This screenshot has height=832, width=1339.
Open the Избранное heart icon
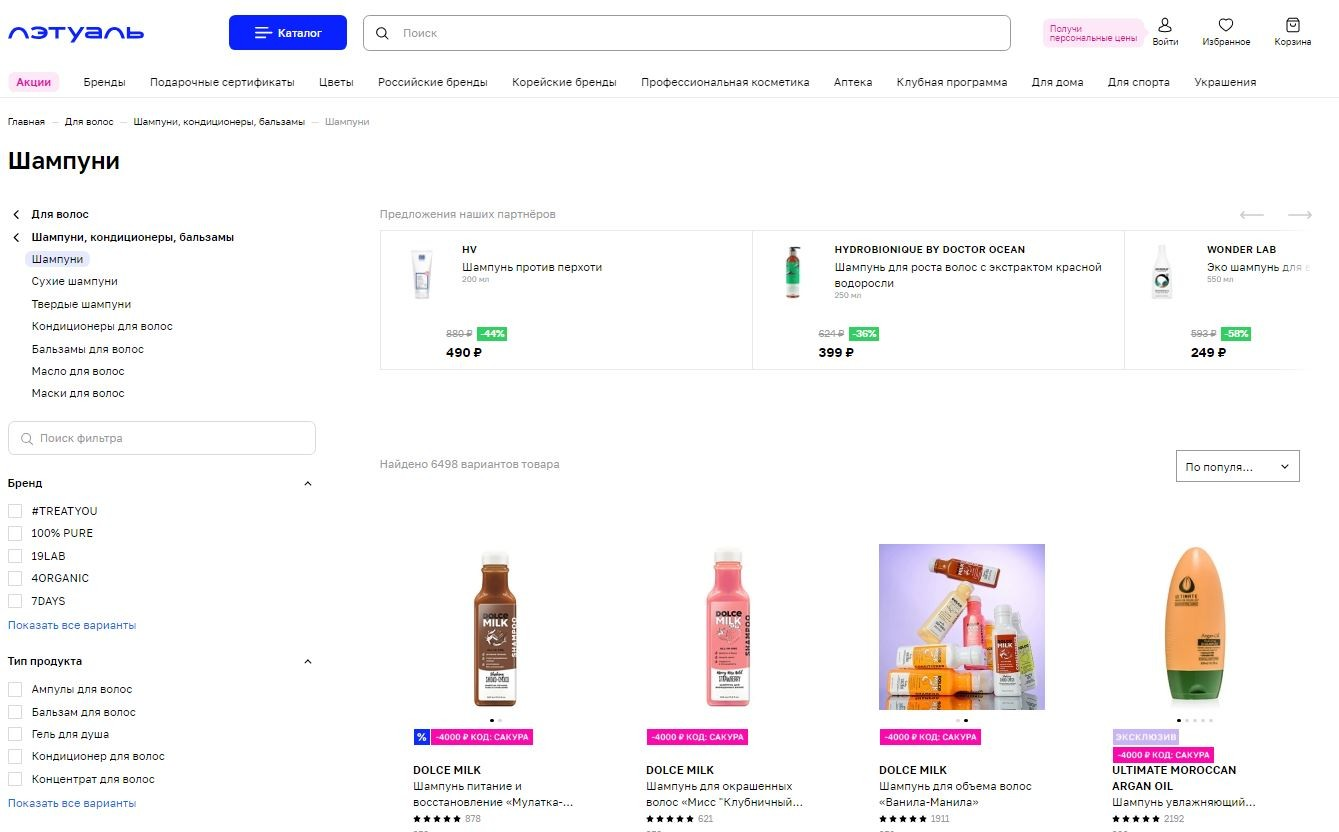click(1226, 25)
